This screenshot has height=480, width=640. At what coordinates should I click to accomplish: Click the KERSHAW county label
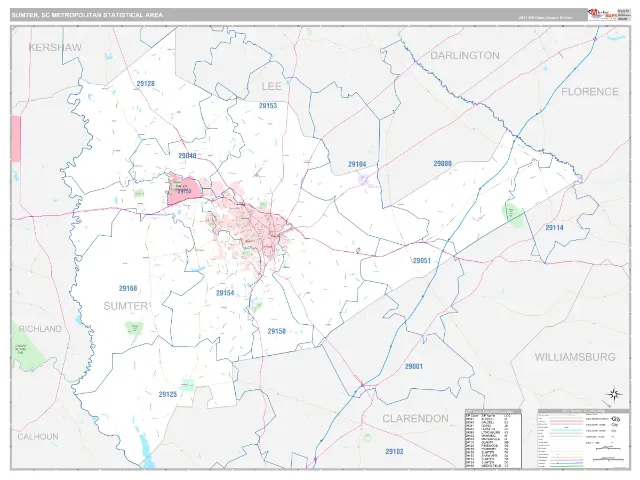point(55,47)
